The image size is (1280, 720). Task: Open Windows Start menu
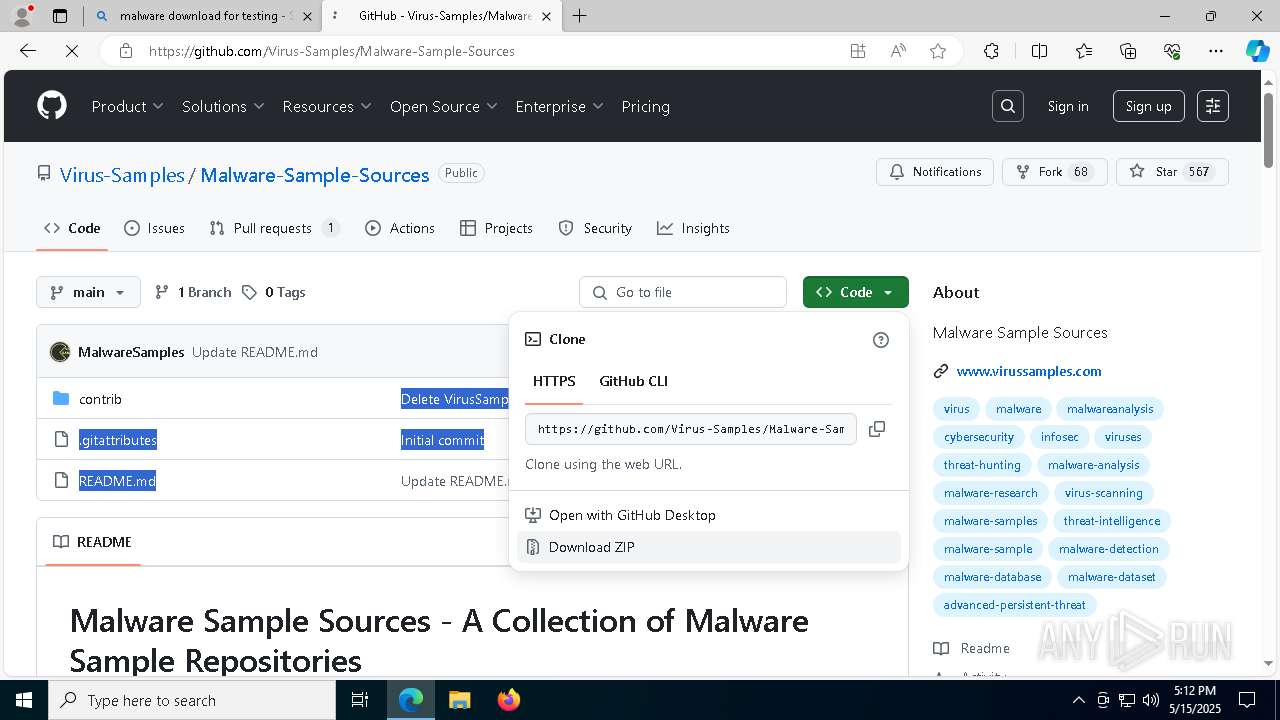pyautogui.click(x=23, y=700)
